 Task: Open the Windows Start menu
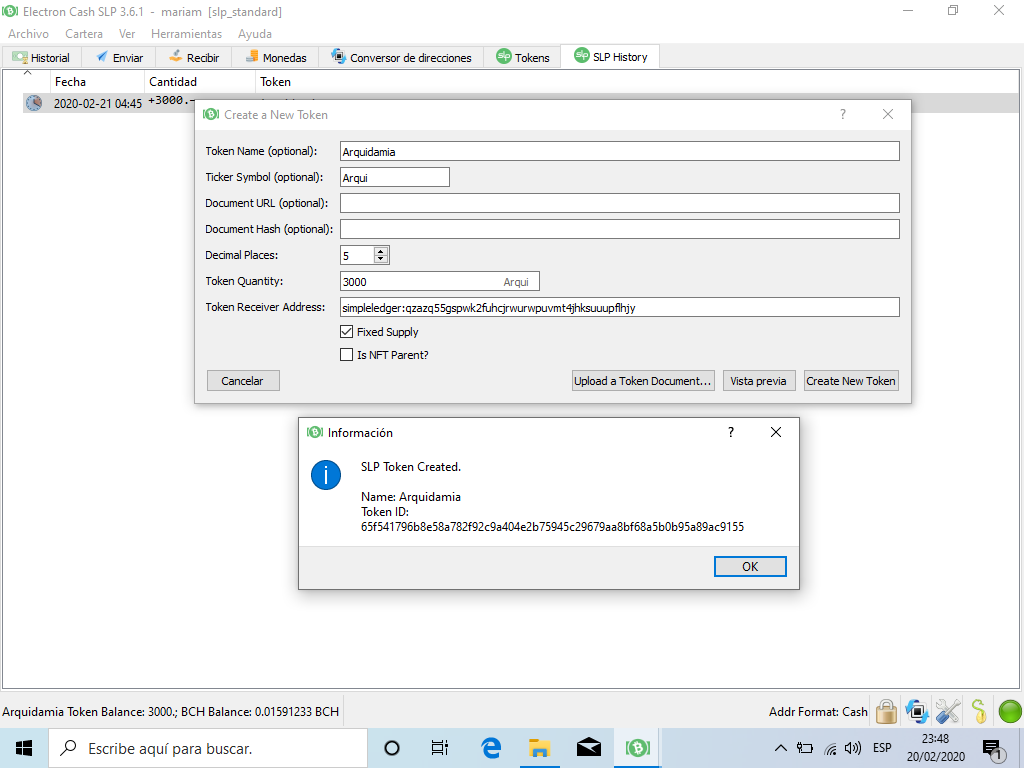click(24, 748)
